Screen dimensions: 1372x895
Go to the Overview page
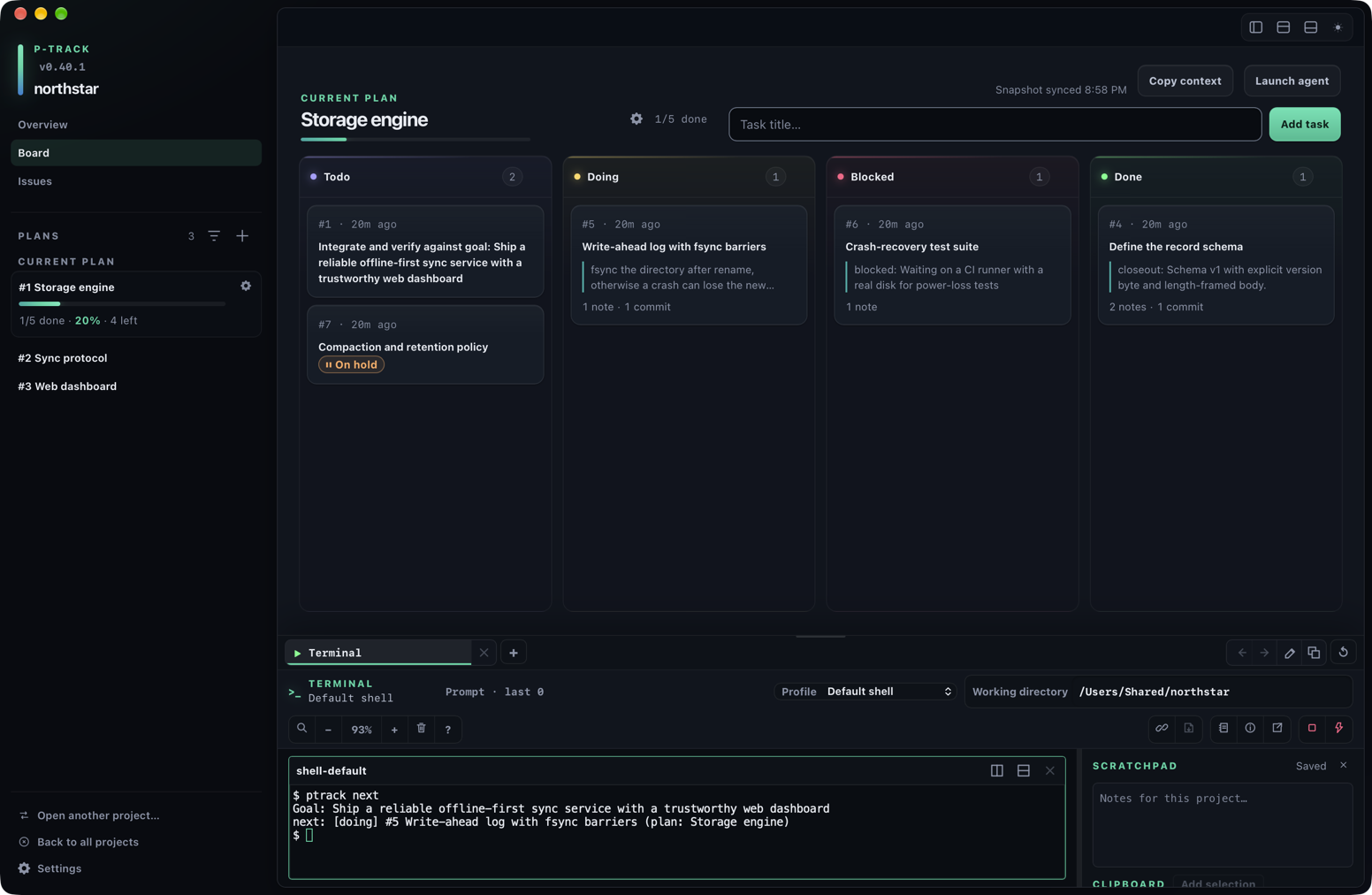136,125
